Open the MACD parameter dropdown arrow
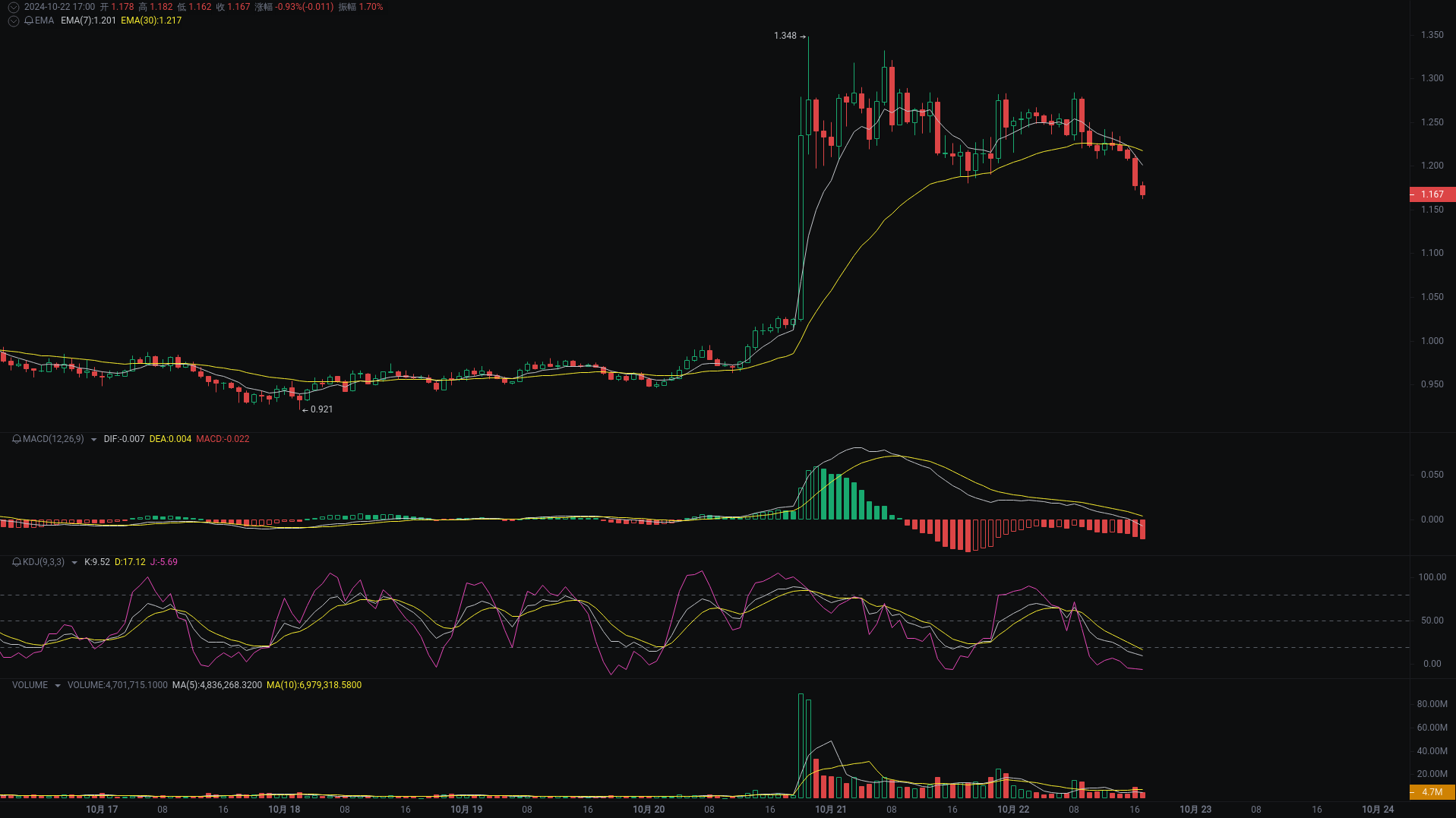Screen dimensions: 1456x818 [x=93, y=439]
